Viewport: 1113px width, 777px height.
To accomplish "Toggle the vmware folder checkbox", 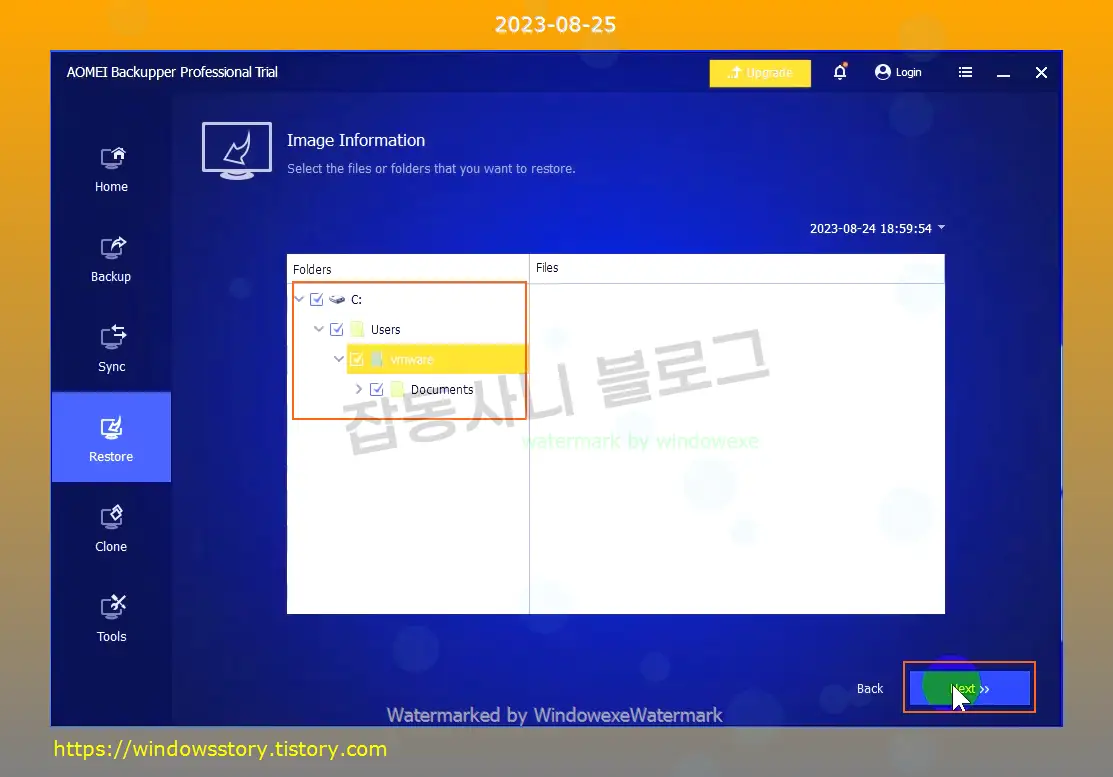I will 357,359.
